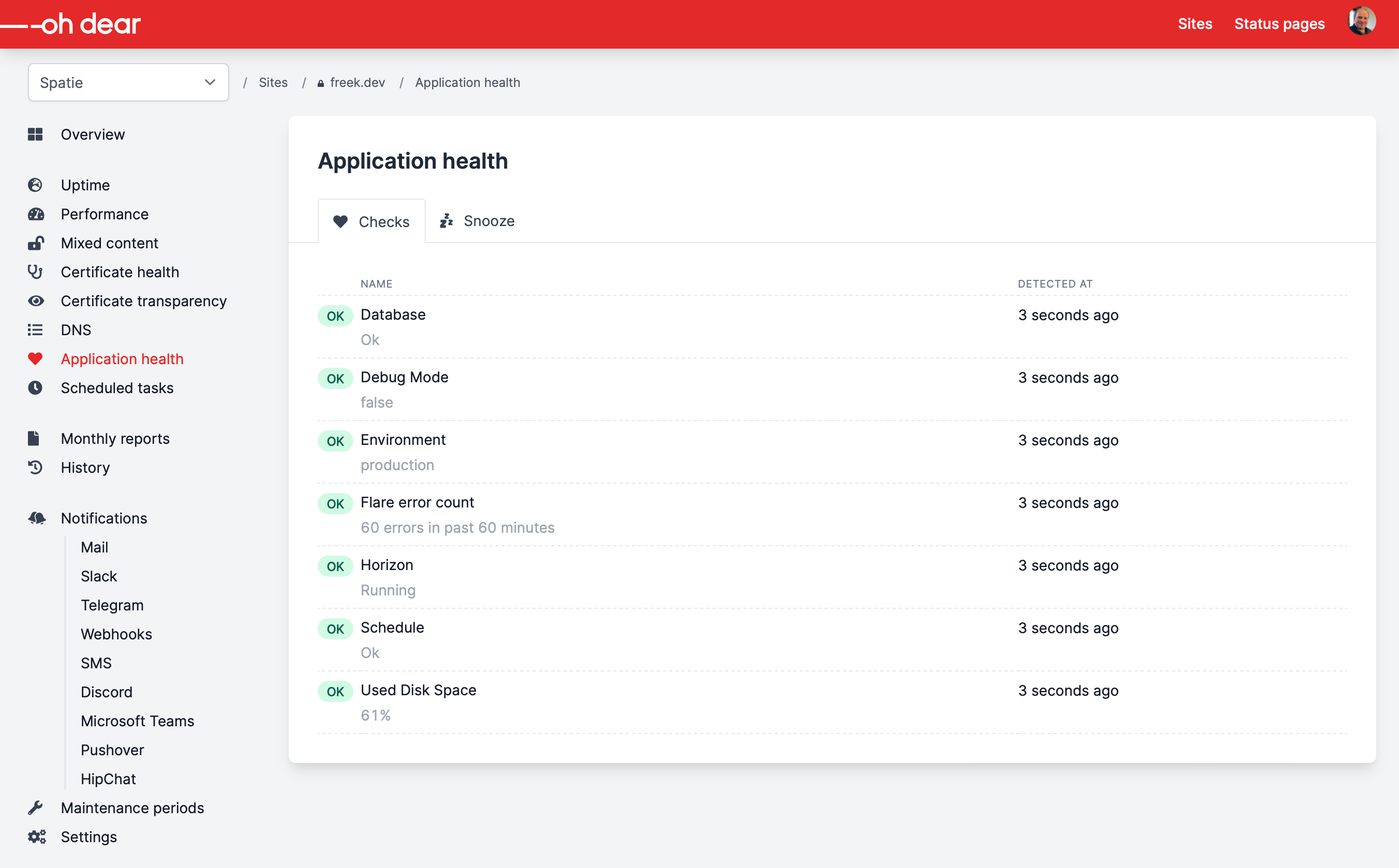
Task: Open Microsoft Teams notification settings
Action: tap(138, 721)
